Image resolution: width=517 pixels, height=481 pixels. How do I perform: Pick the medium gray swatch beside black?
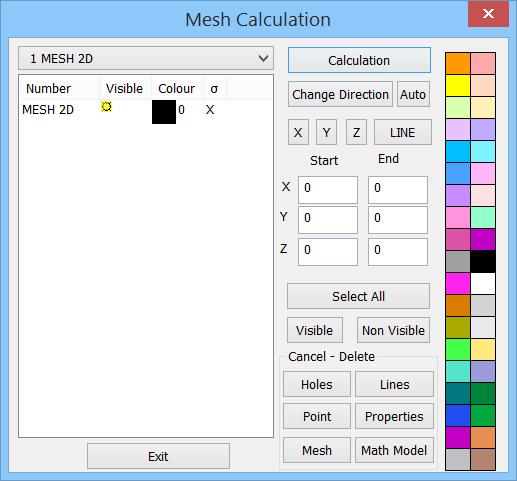click(x=458, y=261)
